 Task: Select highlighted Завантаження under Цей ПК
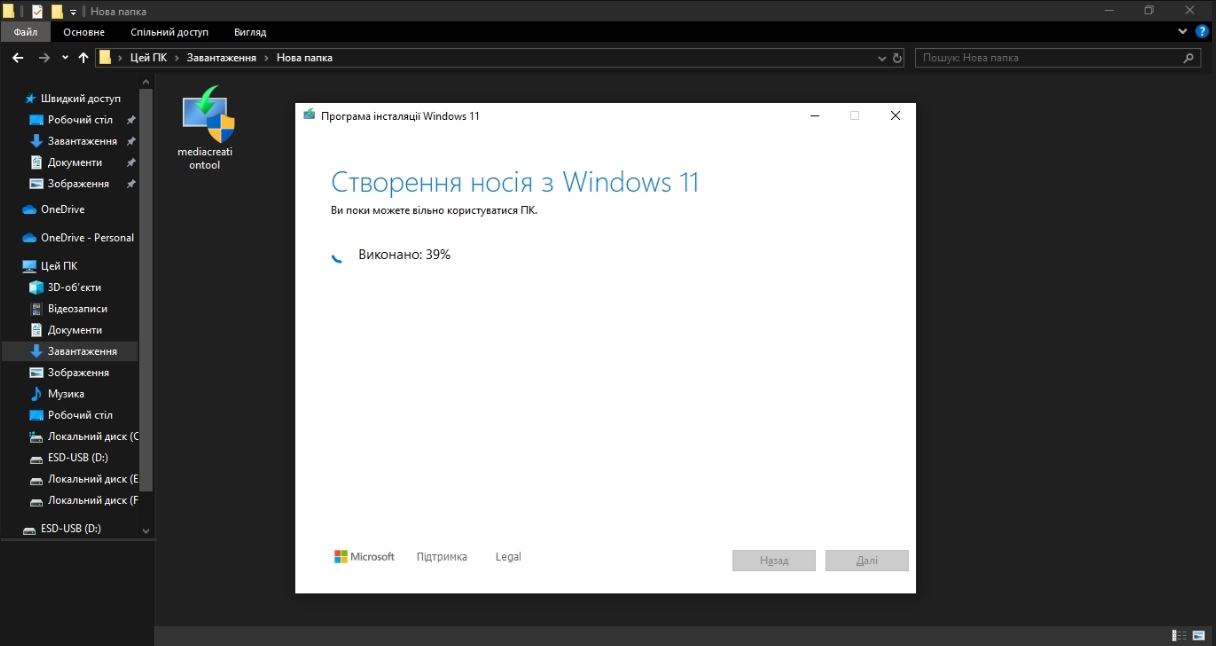point(70,351)
